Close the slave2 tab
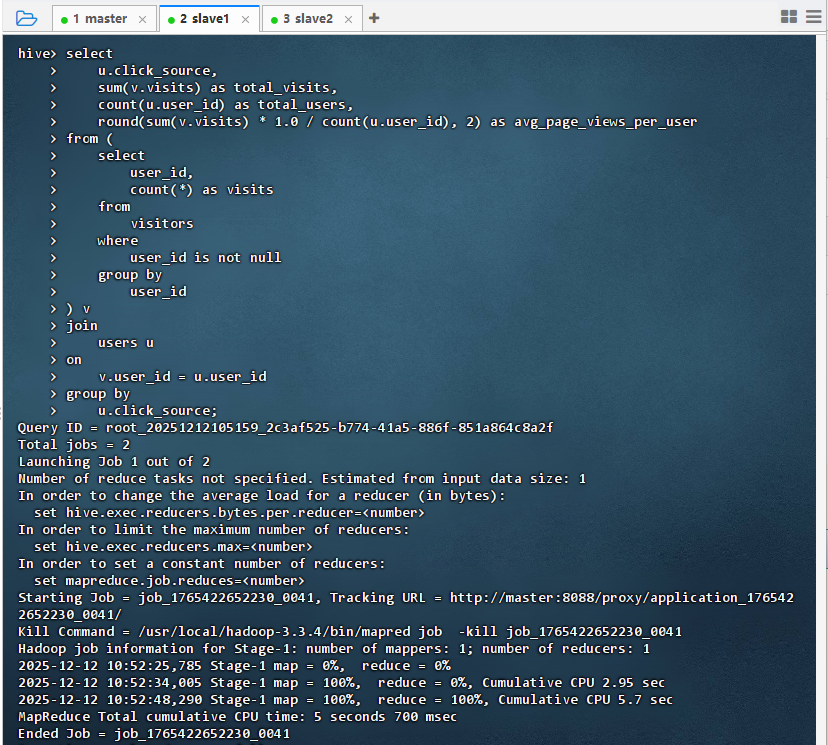This screenshot has width=828, height=745. pyautogui.click(x=349, y=20)
